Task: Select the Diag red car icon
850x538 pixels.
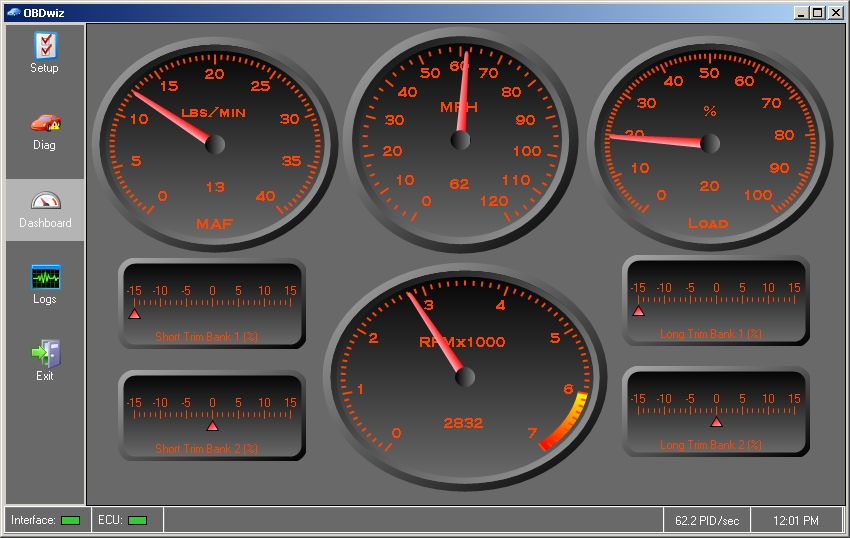Action: [x=46, y=123]
